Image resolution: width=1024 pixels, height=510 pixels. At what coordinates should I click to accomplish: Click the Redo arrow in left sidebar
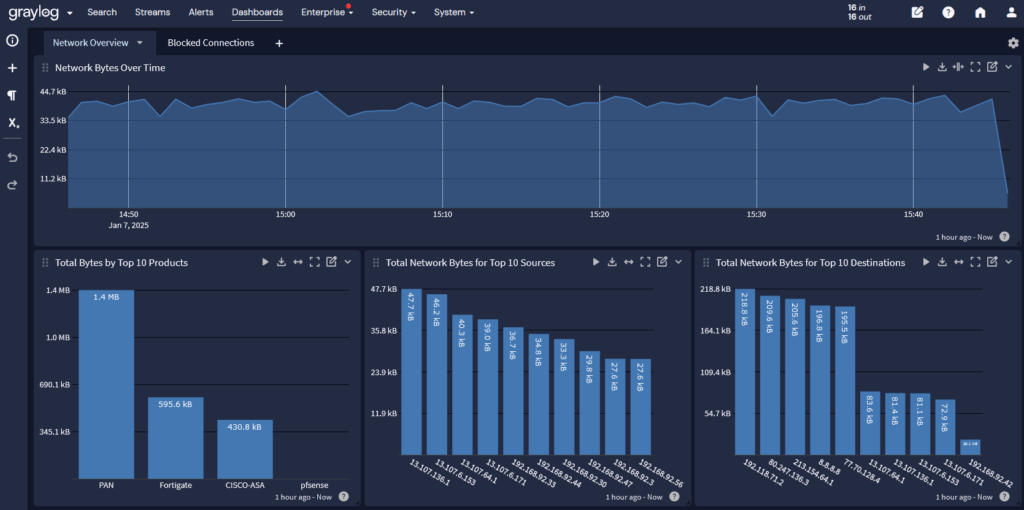click(x=12, y=185)
